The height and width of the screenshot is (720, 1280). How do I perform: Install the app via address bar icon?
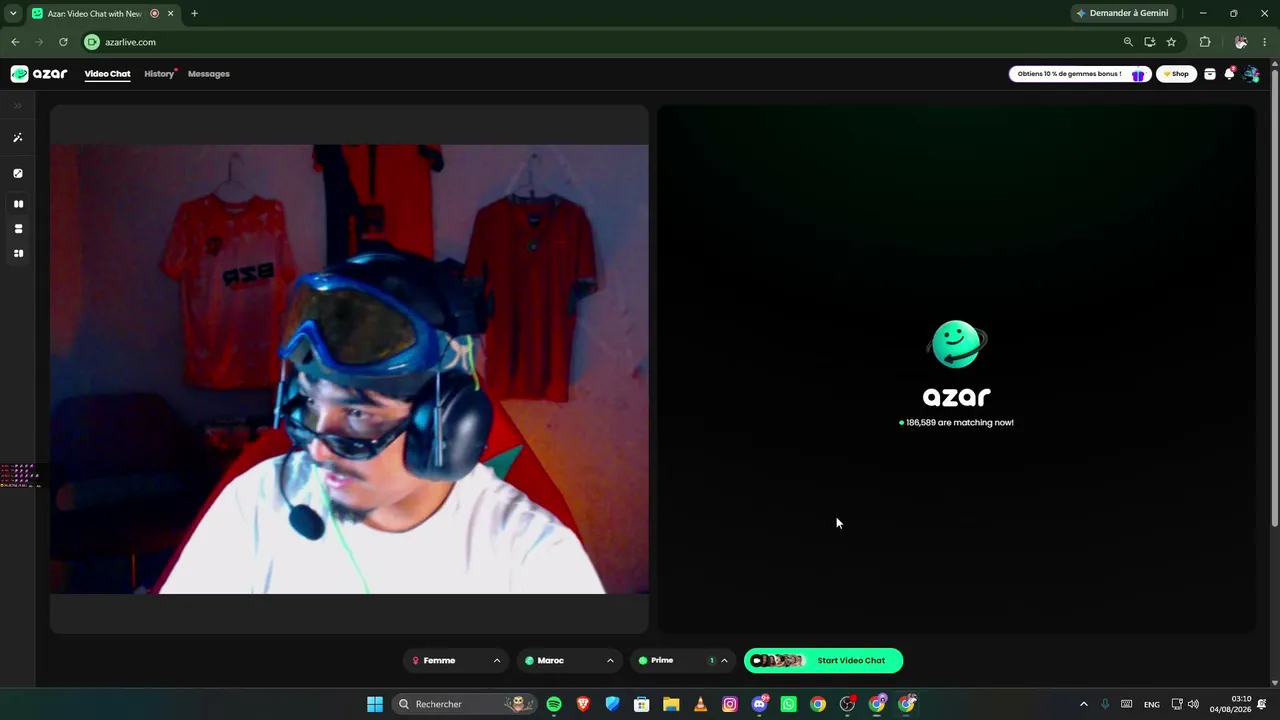pos(1150,42)
